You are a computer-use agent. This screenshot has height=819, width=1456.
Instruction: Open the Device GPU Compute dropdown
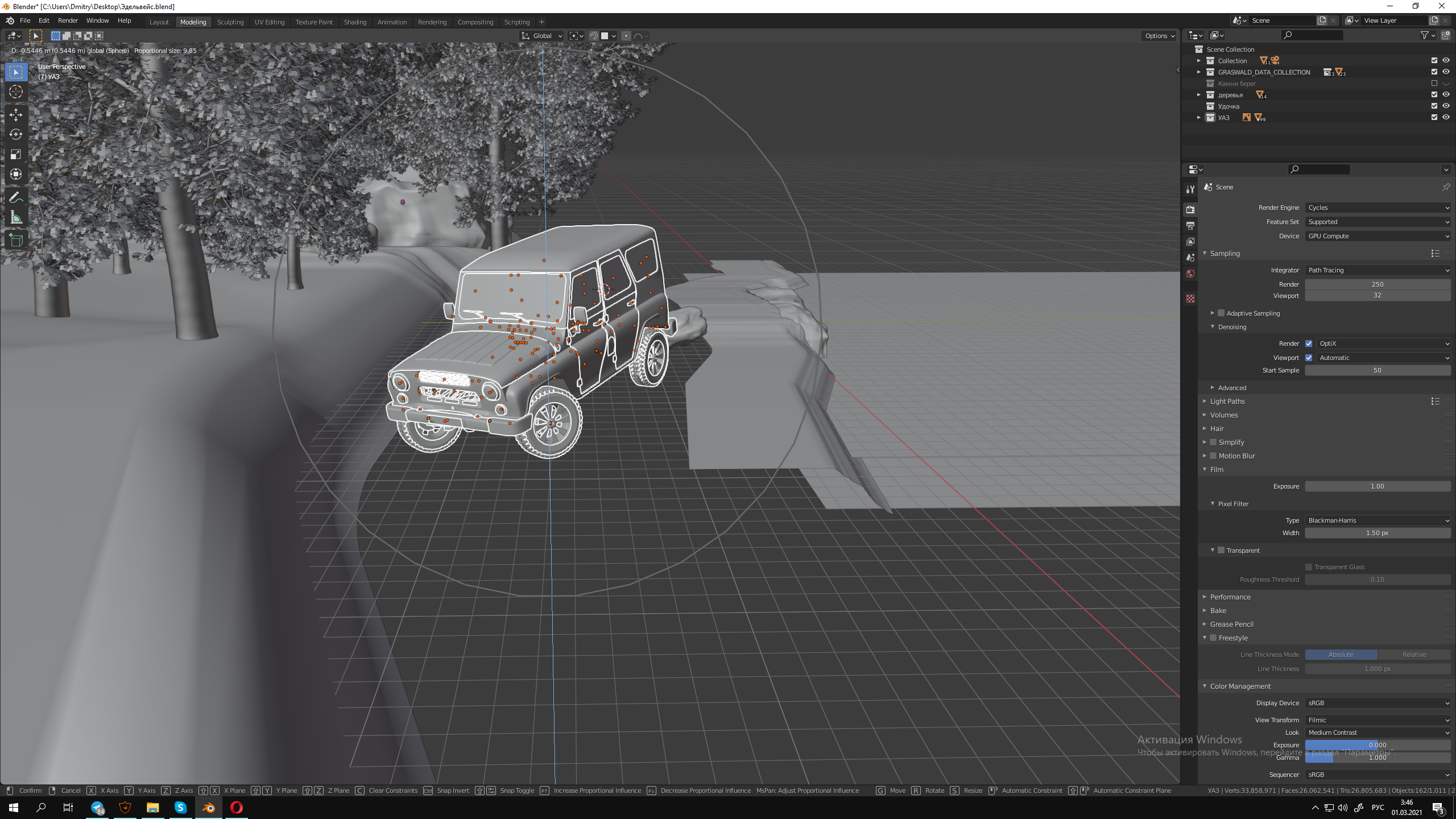pos(1378,236)
